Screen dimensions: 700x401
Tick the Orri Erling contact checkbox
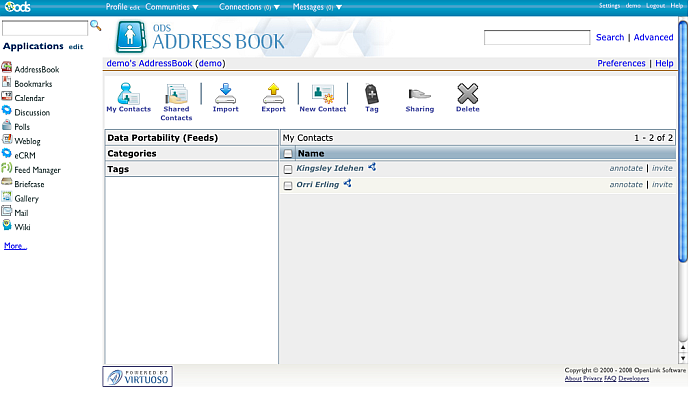point(288,186)
